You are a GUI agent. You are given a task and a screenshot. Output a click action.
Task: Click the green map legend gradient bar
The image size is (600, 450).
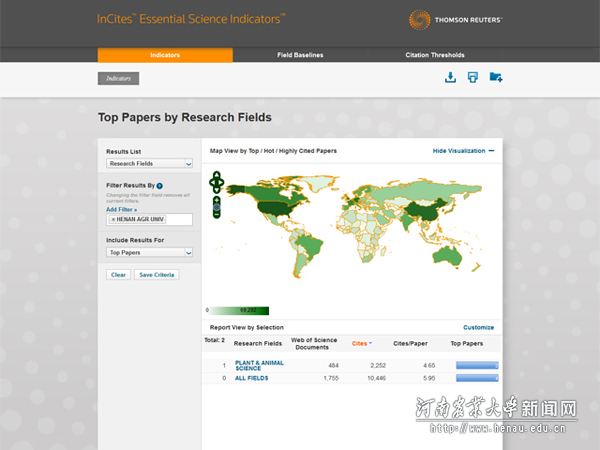tap(239, 310)
